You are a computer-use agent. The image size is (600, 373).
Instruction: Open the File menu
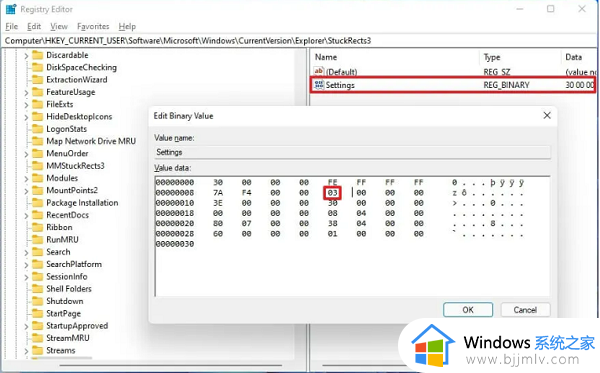coord(11,26)
